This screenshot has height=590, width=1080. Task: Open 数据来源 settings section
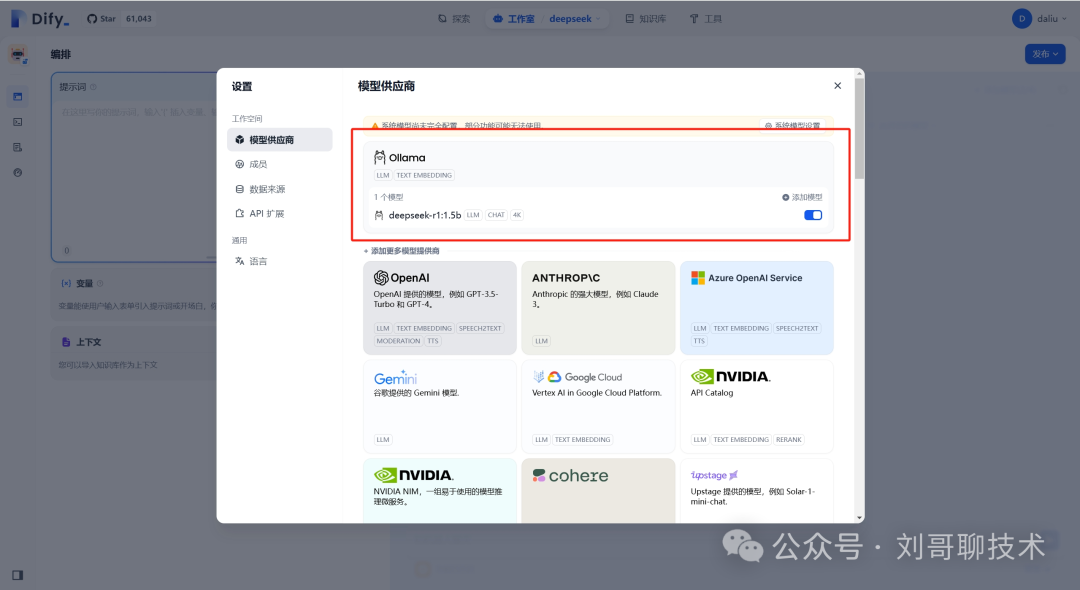(x=280, y=189)
